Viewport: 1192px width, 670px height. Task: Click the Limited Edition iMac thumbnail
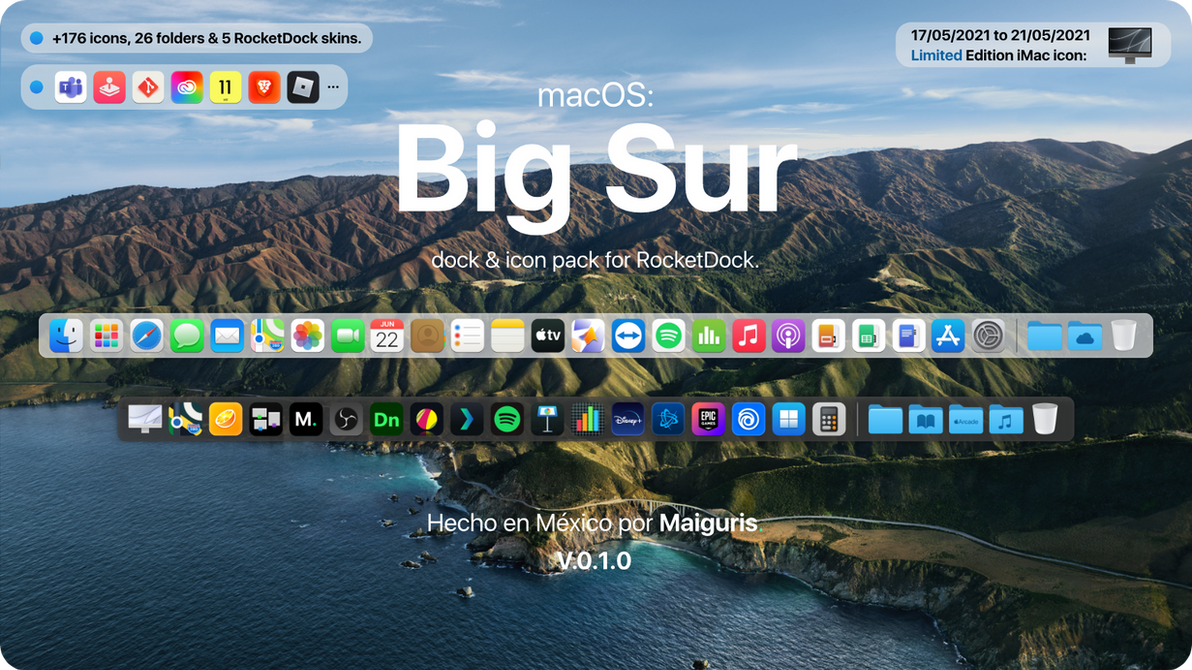click(1130, 45)
